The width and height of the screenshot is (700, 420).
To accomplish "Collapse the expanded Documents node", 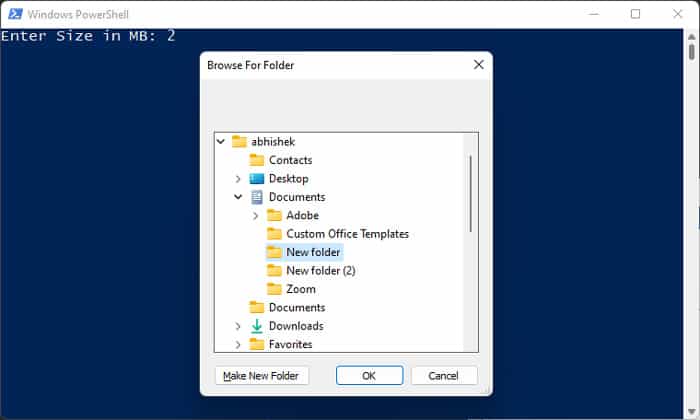I will [238, 197].
